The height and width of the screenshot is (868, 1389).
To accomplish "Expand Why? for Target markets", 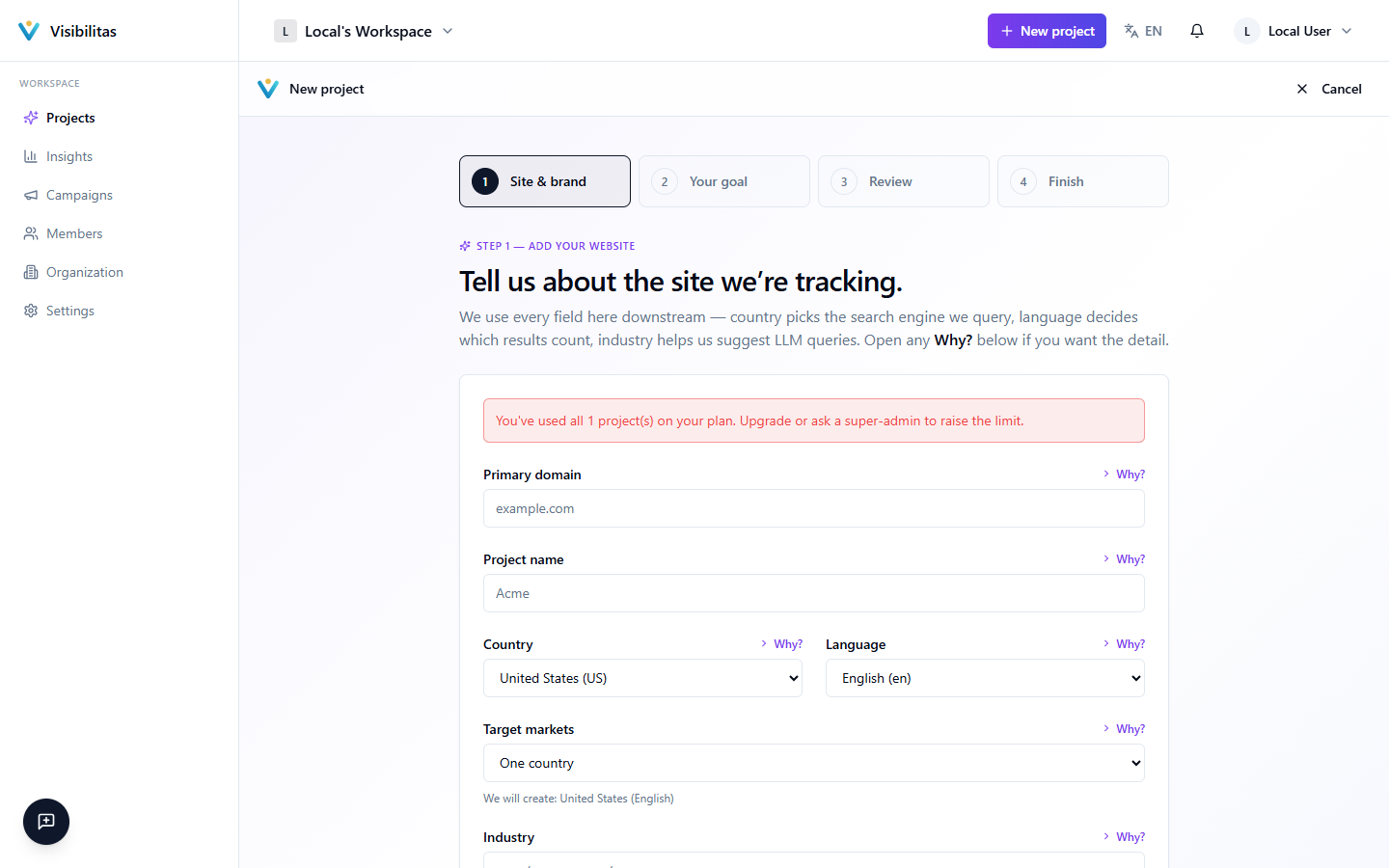I will (1124, 729).
